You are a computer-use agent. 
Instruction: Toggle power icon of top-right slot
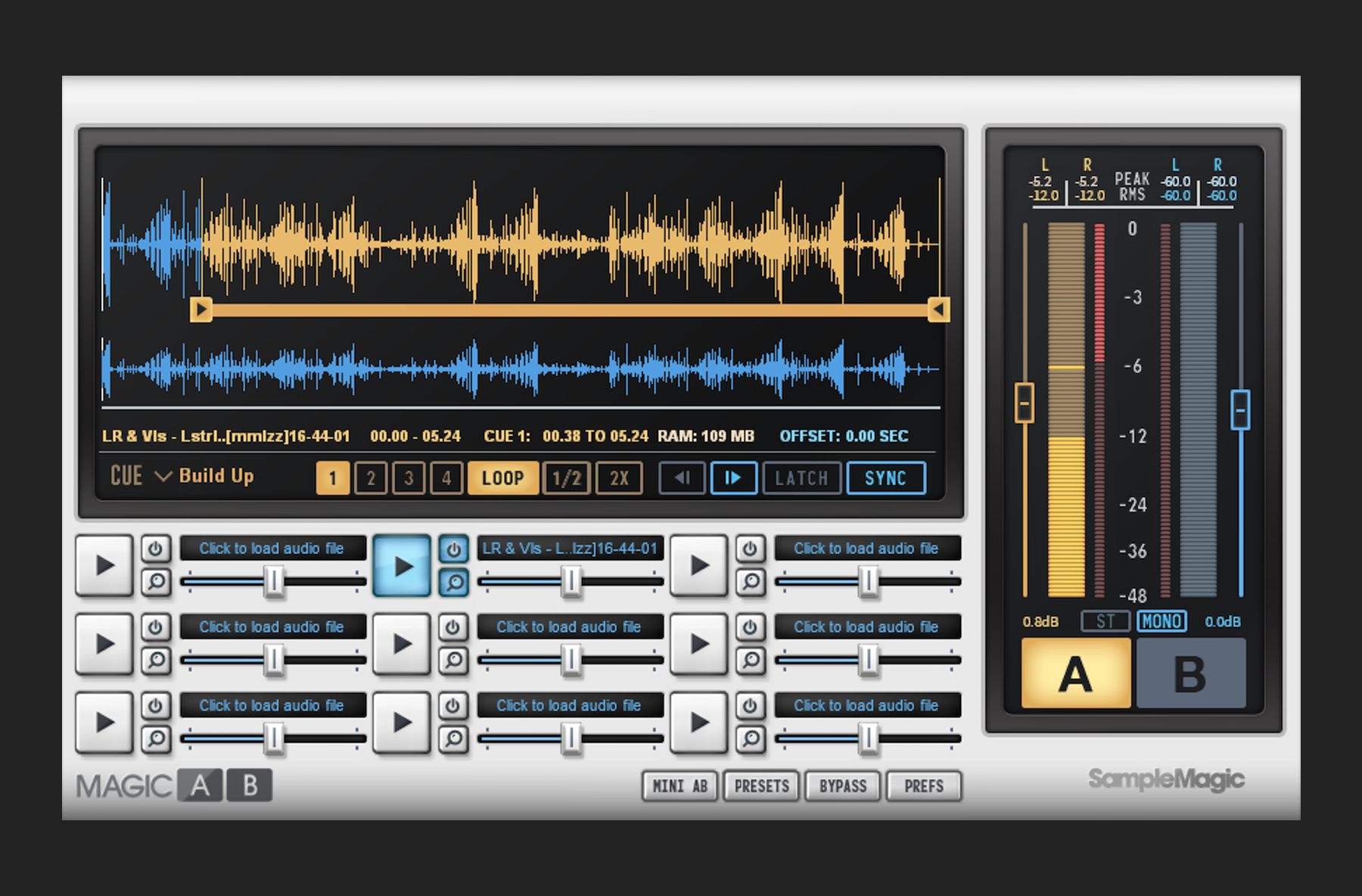coord(750,549)
